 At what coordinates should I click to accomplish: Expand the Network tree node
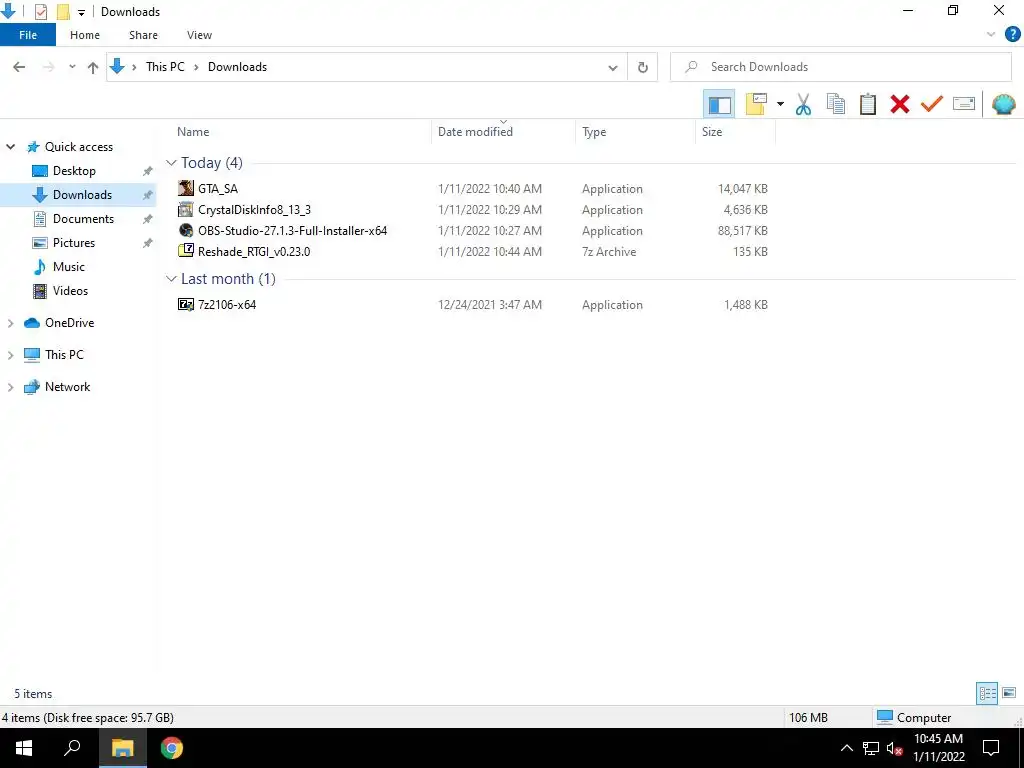pos(10,387)
